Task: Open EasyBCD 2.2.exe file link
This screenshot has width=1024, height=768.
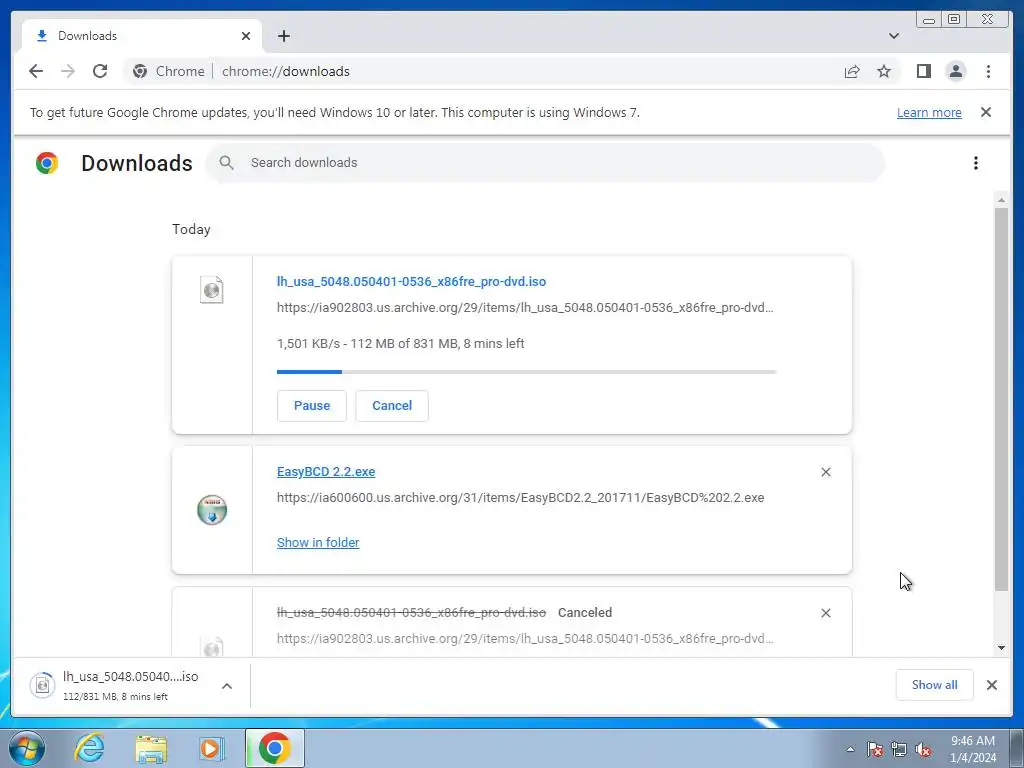Action: point(326,472)
